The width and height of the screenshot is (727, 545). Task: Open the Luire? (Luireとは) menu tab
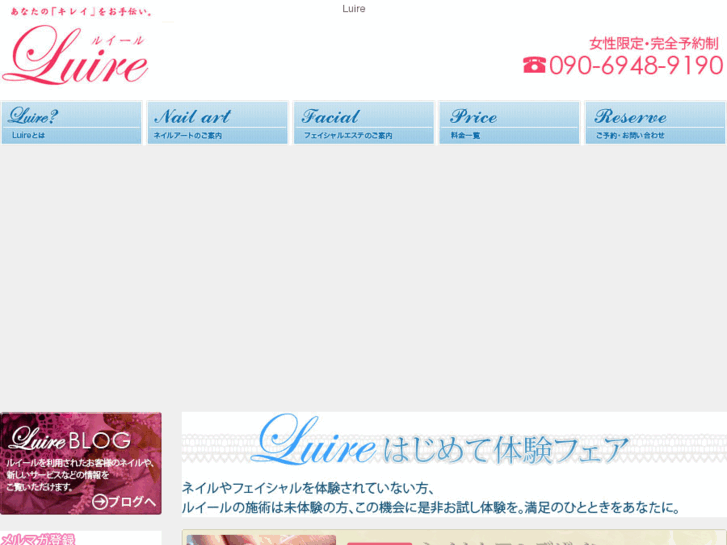pyautogui.click(x=71, y=123)
